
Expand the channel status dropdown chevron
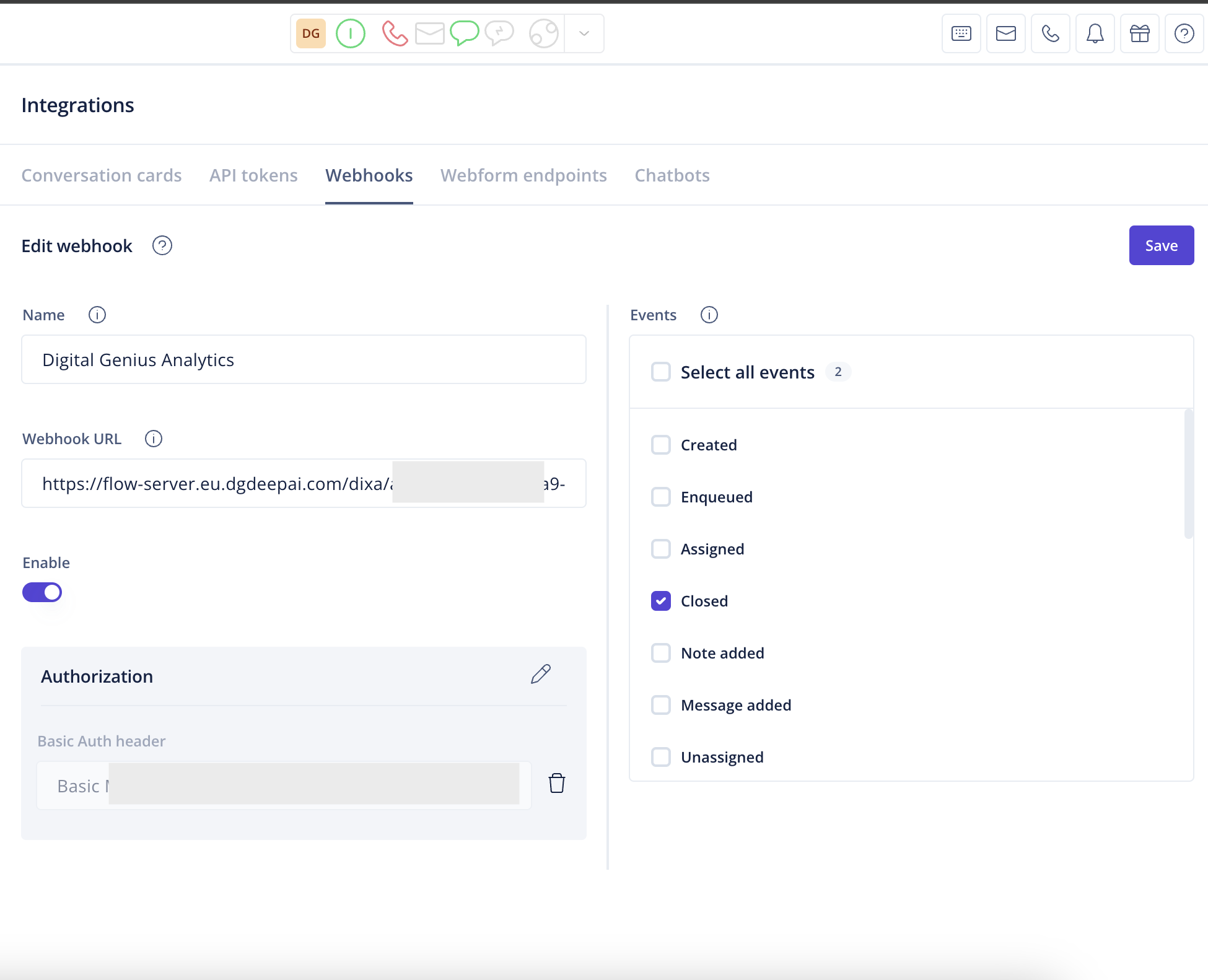click(584, 33)
